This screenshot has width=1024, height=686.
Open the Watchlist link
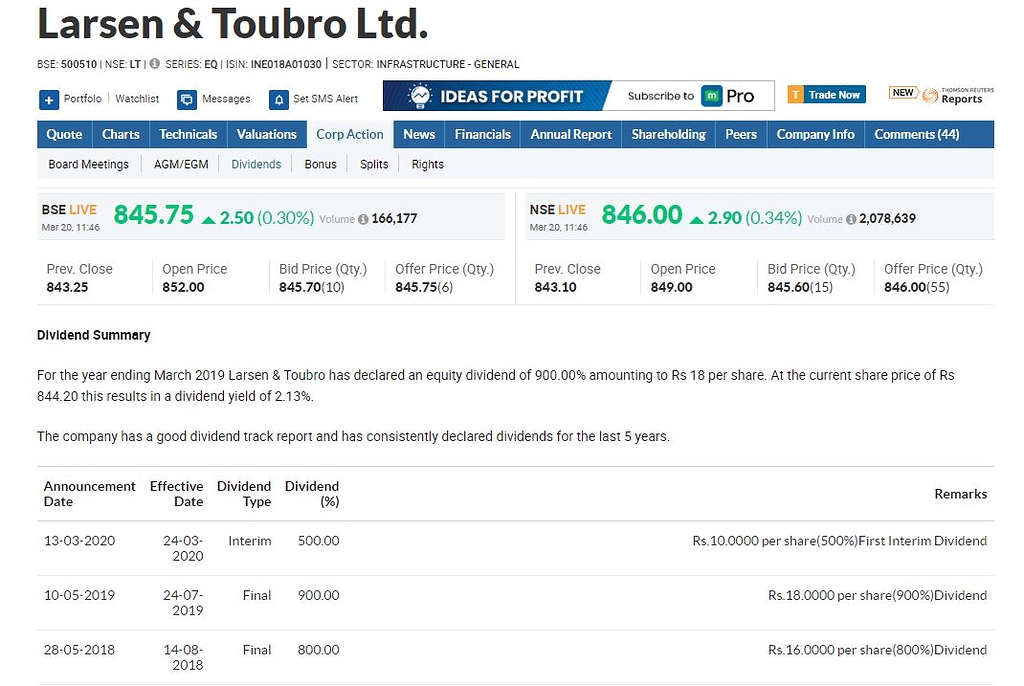coord(136,99)
